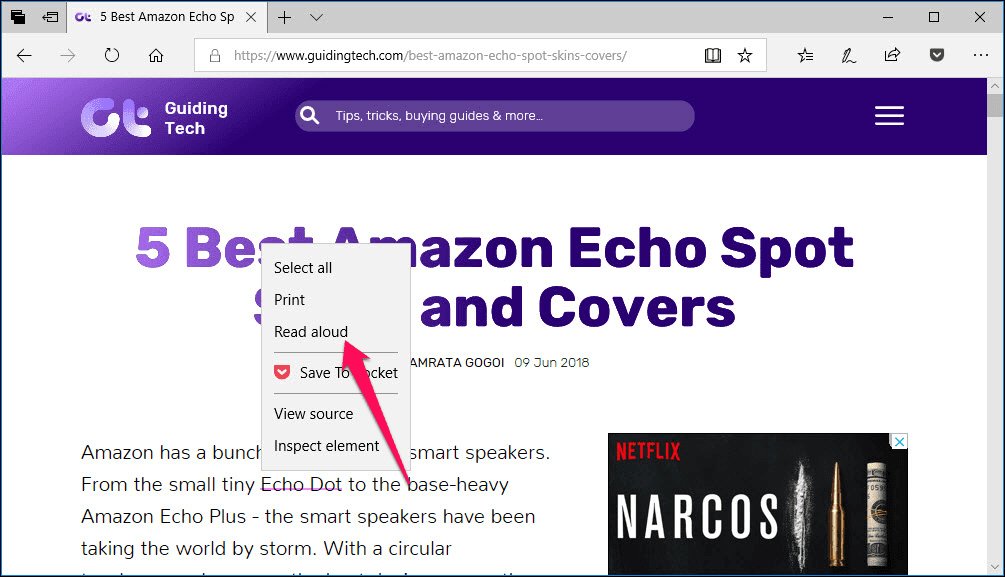Show tab previews chevron

point(317,17)
